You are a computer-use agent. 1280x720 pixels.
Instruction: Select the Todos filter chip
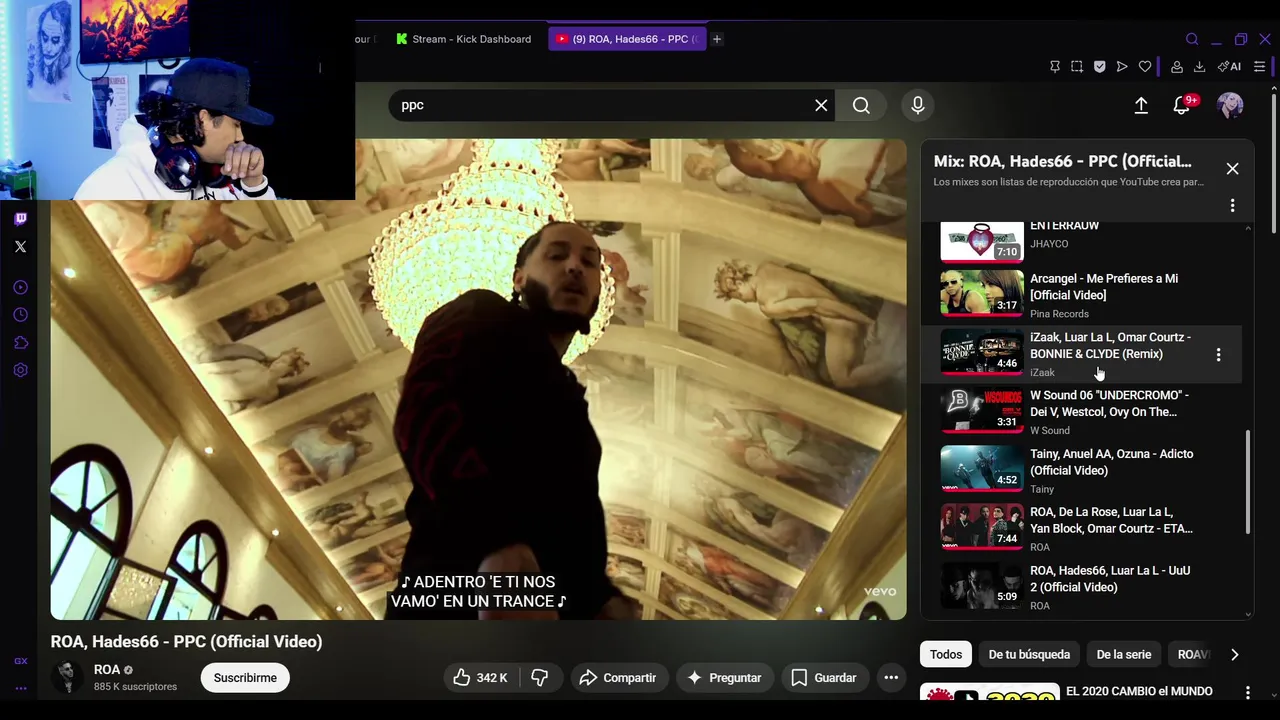[946, 655]
